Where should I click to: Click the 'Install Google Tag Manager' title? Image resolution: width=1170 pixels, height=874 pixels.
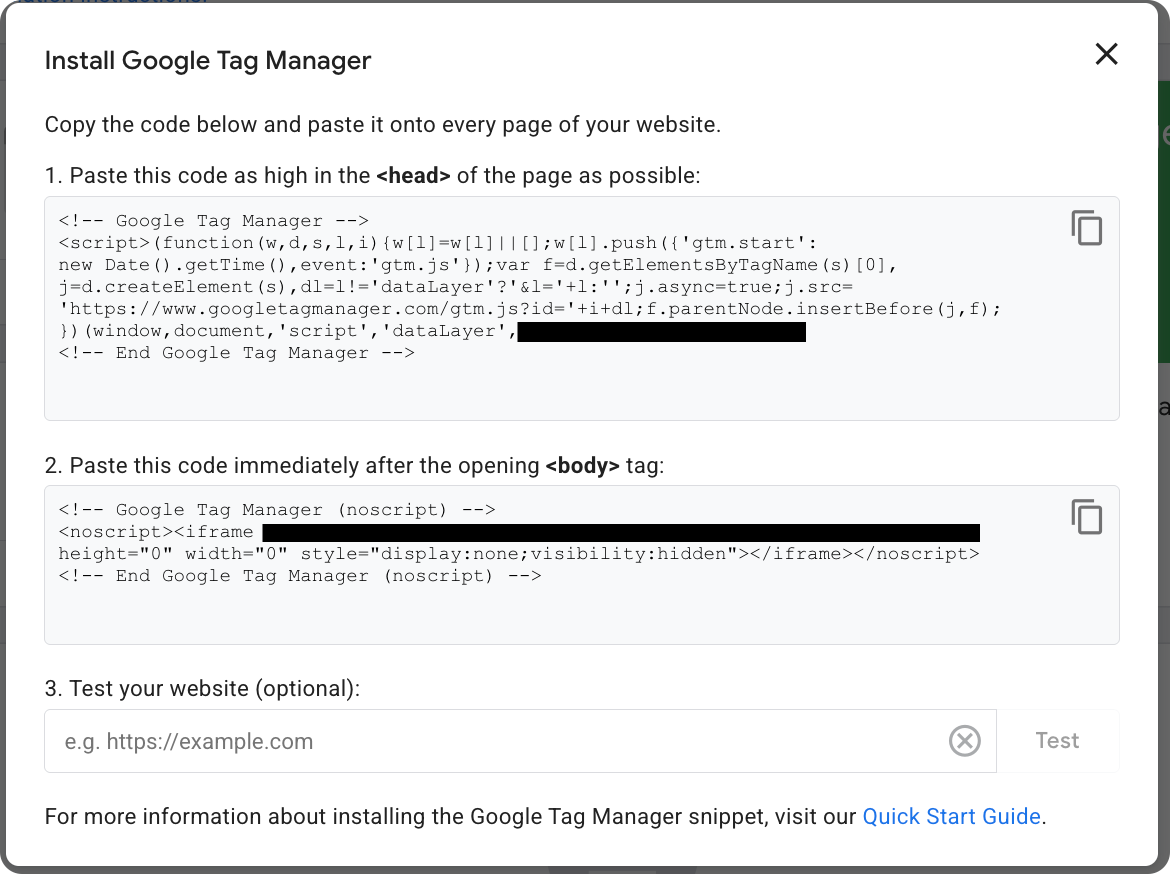(207, 60)
